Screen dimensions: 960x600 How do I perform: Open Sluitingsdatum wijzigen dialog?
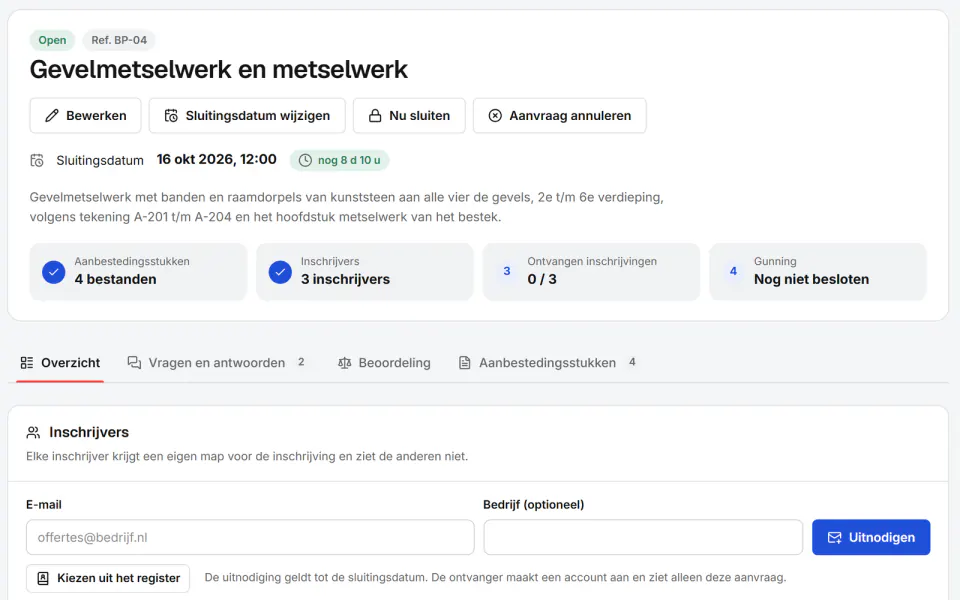tap(247, 116)
